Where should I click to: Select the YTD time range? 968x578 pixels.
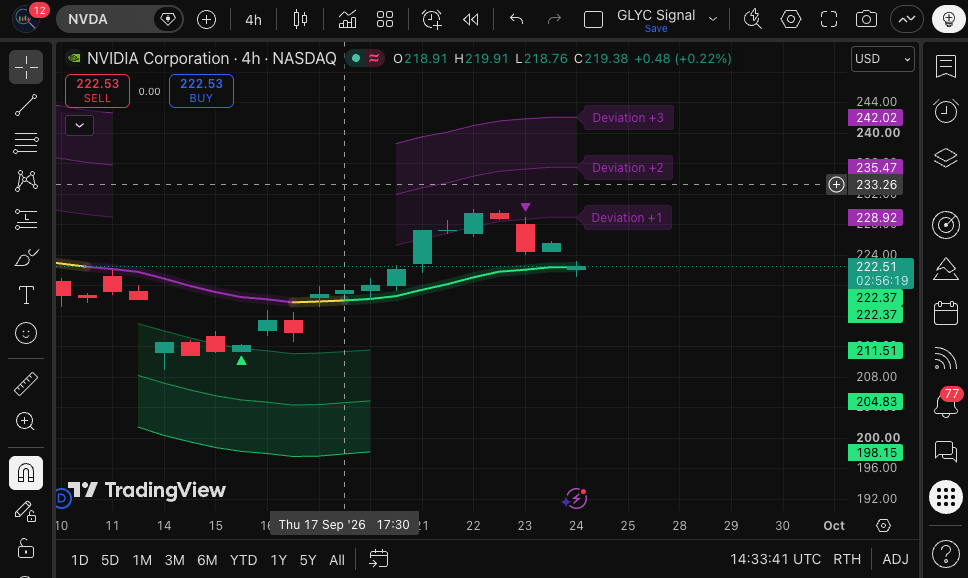[243, 560]
